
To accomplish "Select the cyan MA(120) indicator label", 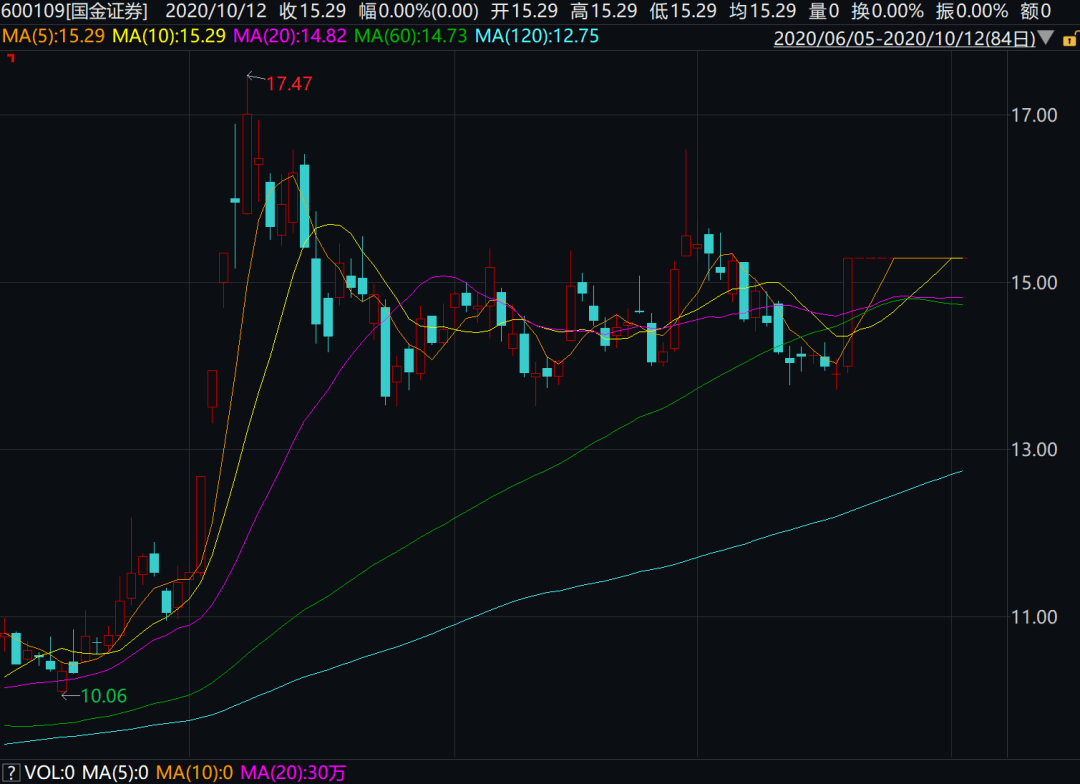I will (537, 36).
